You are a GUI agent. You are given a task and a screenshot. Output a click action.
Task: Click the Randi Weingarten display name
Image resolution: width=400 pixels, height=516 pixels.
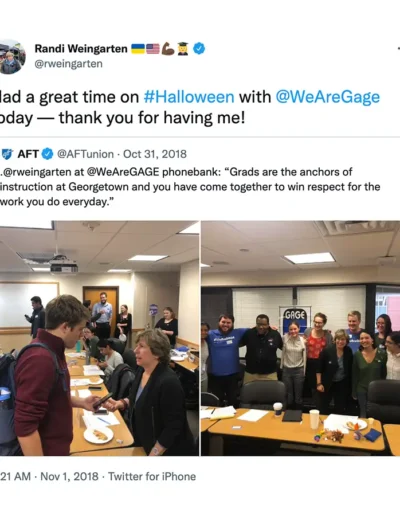click(81, 49)
